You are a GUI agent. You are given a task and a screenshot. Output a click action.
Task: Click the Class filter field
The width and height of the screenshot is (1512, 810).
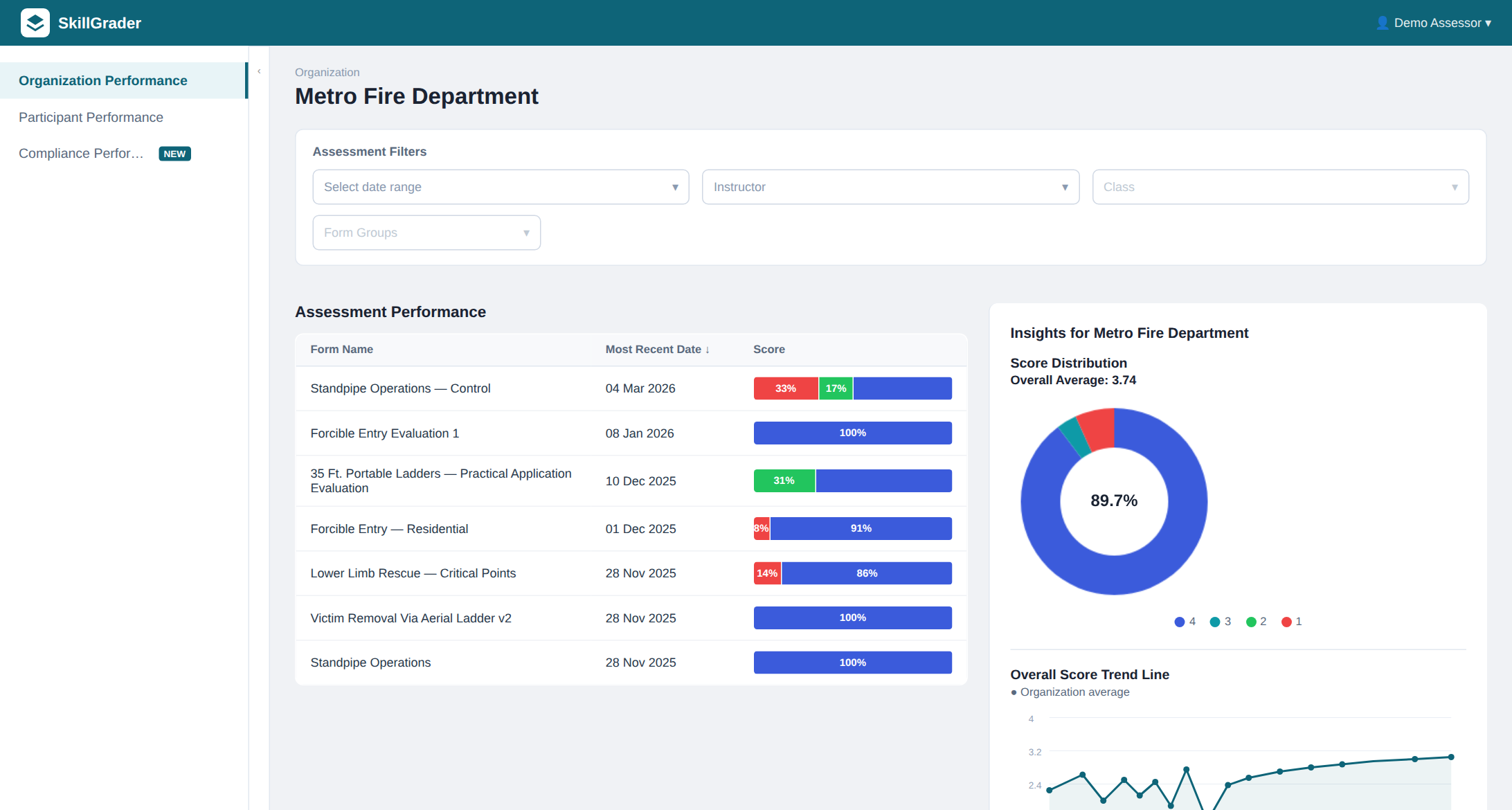pyautogui.click(x=1280, y=187)
